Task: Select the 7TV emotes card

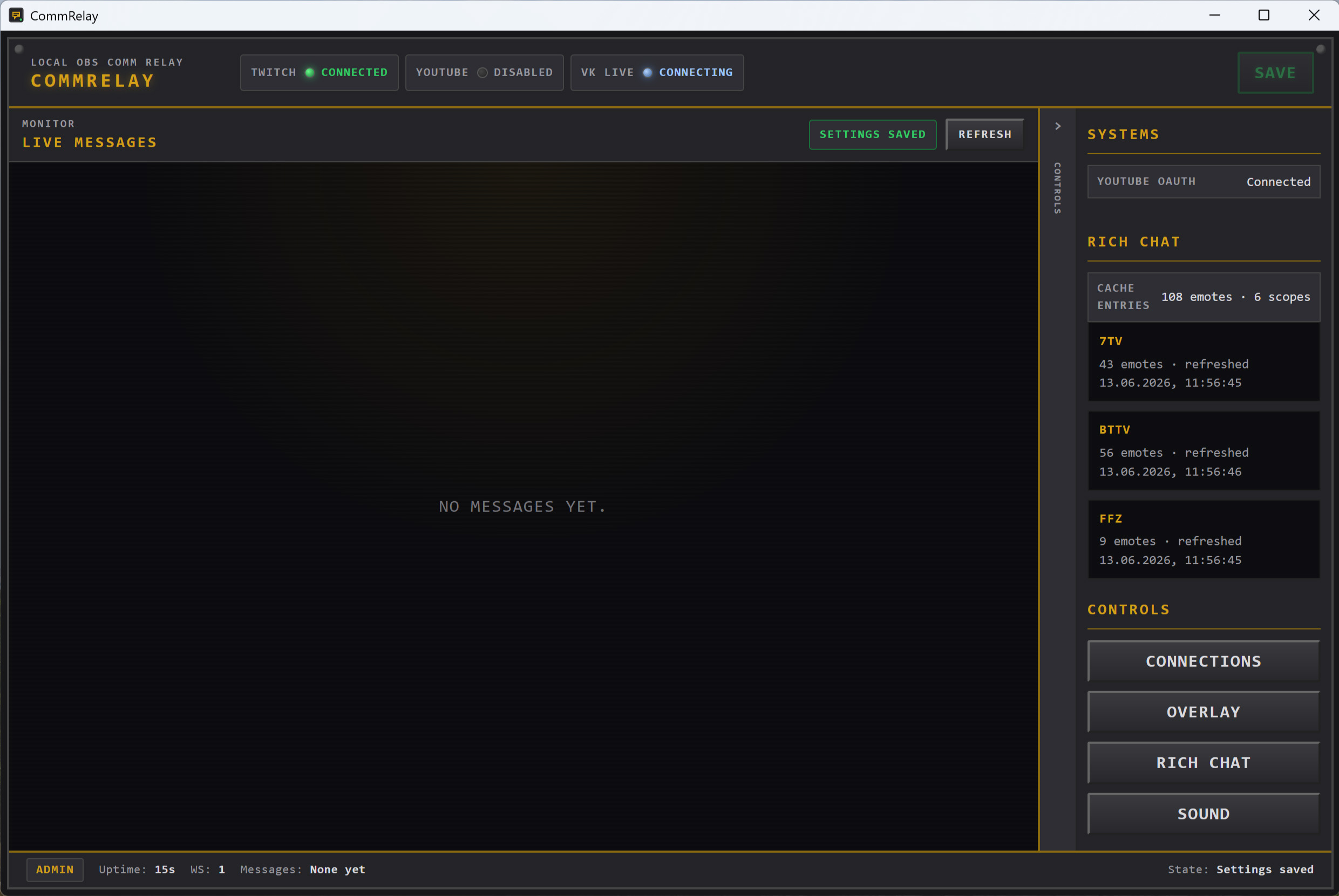Action: 1204,362
